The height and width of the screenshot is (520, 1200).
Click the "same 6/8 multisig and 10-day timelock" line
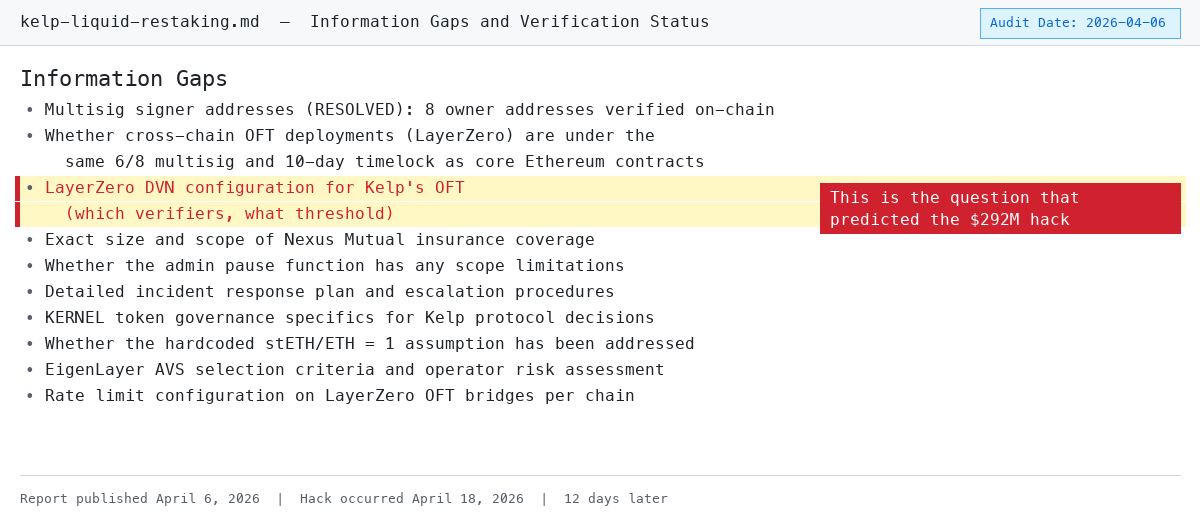[x=384, y=162]
